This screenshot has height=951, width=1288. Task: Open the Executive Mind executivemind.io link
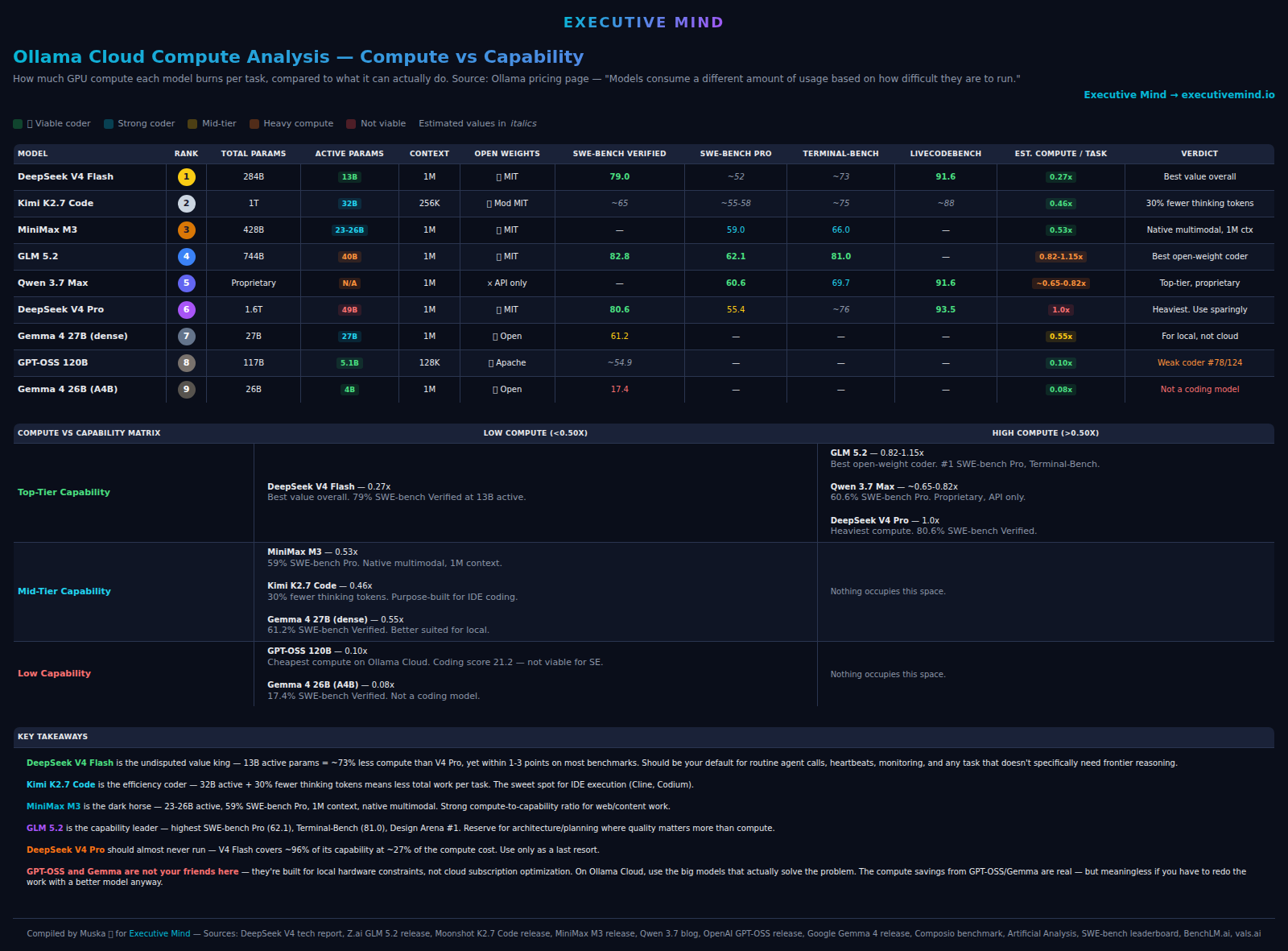(1179, 95)
